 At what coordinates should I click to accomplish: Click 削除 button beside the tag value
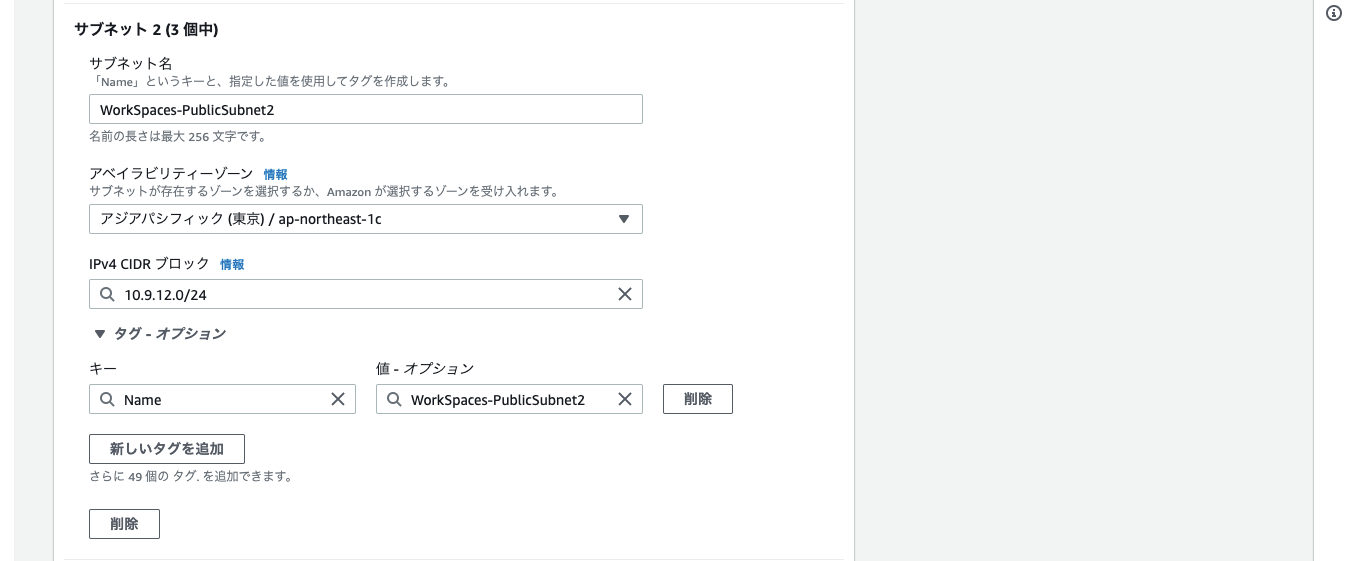click(x=698, y=399)
